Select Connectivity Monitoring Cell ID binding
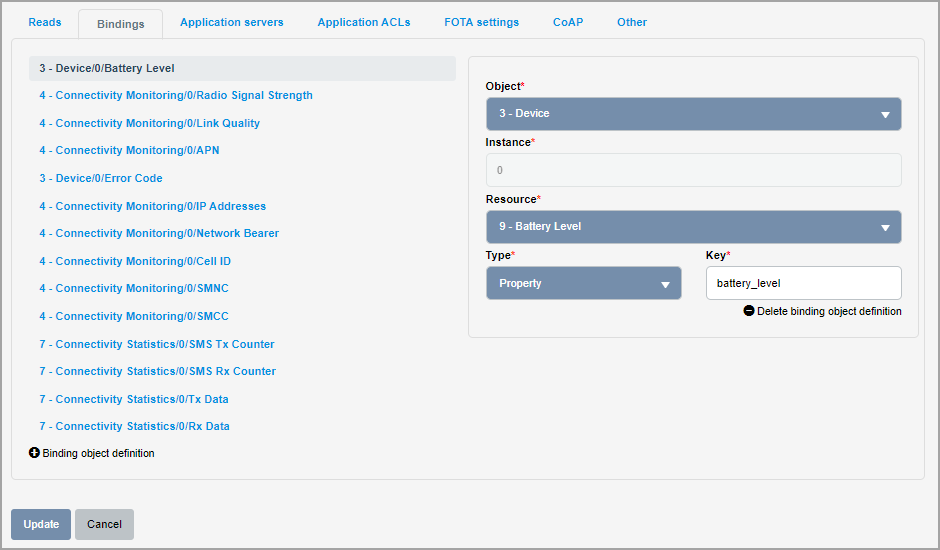940x550 pixels. 135,261
